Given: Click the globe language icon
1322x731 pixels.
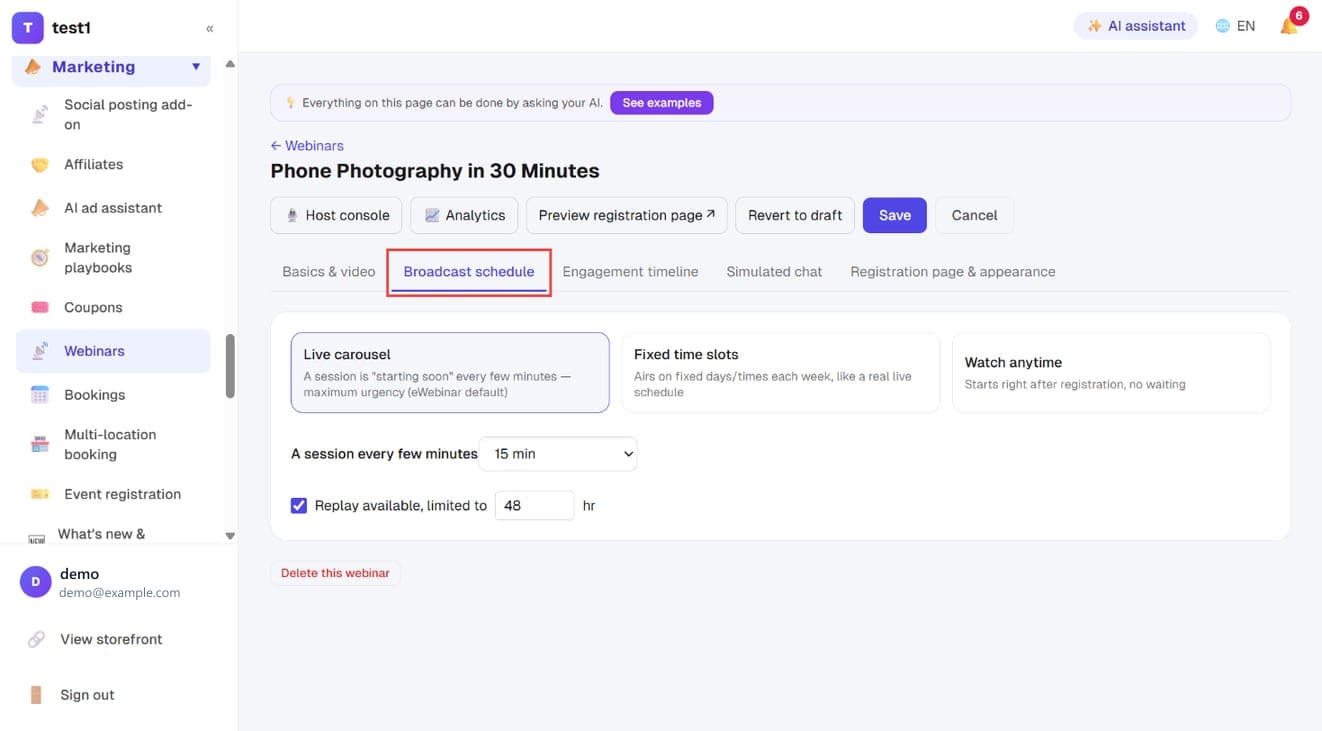Looking at the screenshot, I should (1222, 26).
